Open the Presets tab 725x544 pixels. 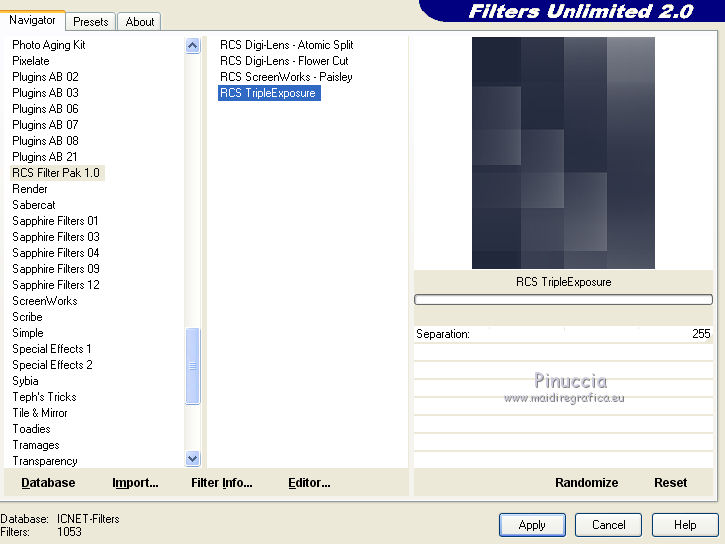[x=91, y=22]
